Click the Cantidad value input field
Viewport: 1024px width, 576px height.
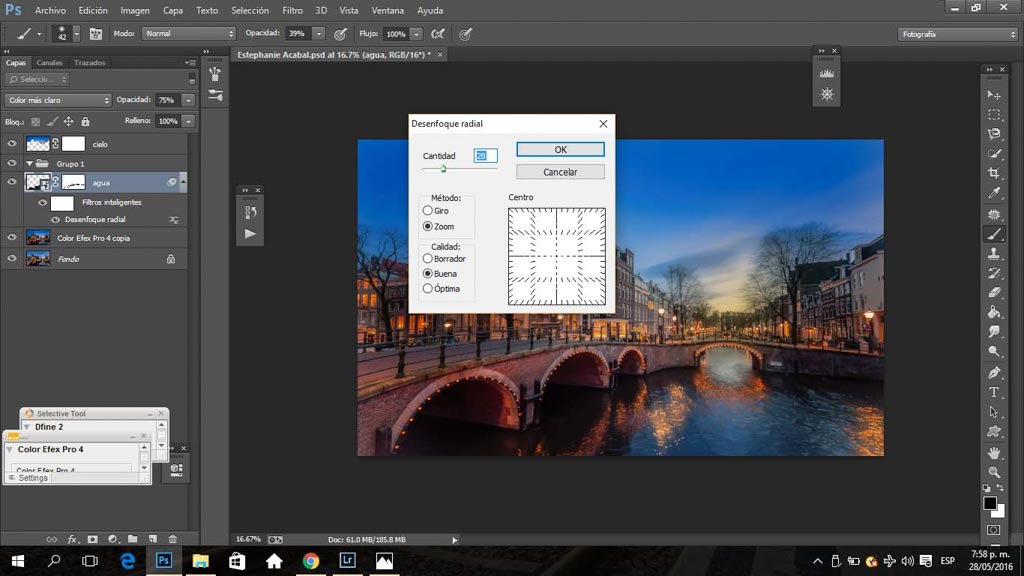click(x=486, y=156)
